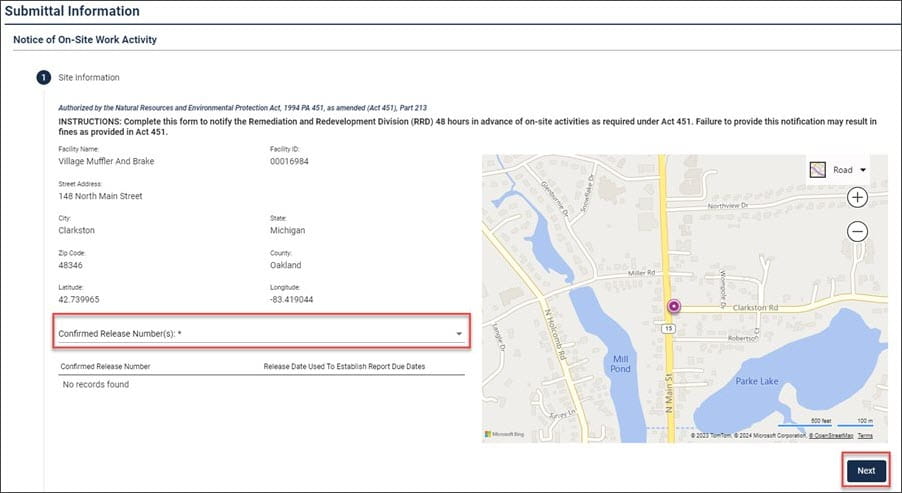Click the Notice of On-Site Work Activity heading
Screen dimensions: 902x493
pyautogui.click(x=85, y=40)
